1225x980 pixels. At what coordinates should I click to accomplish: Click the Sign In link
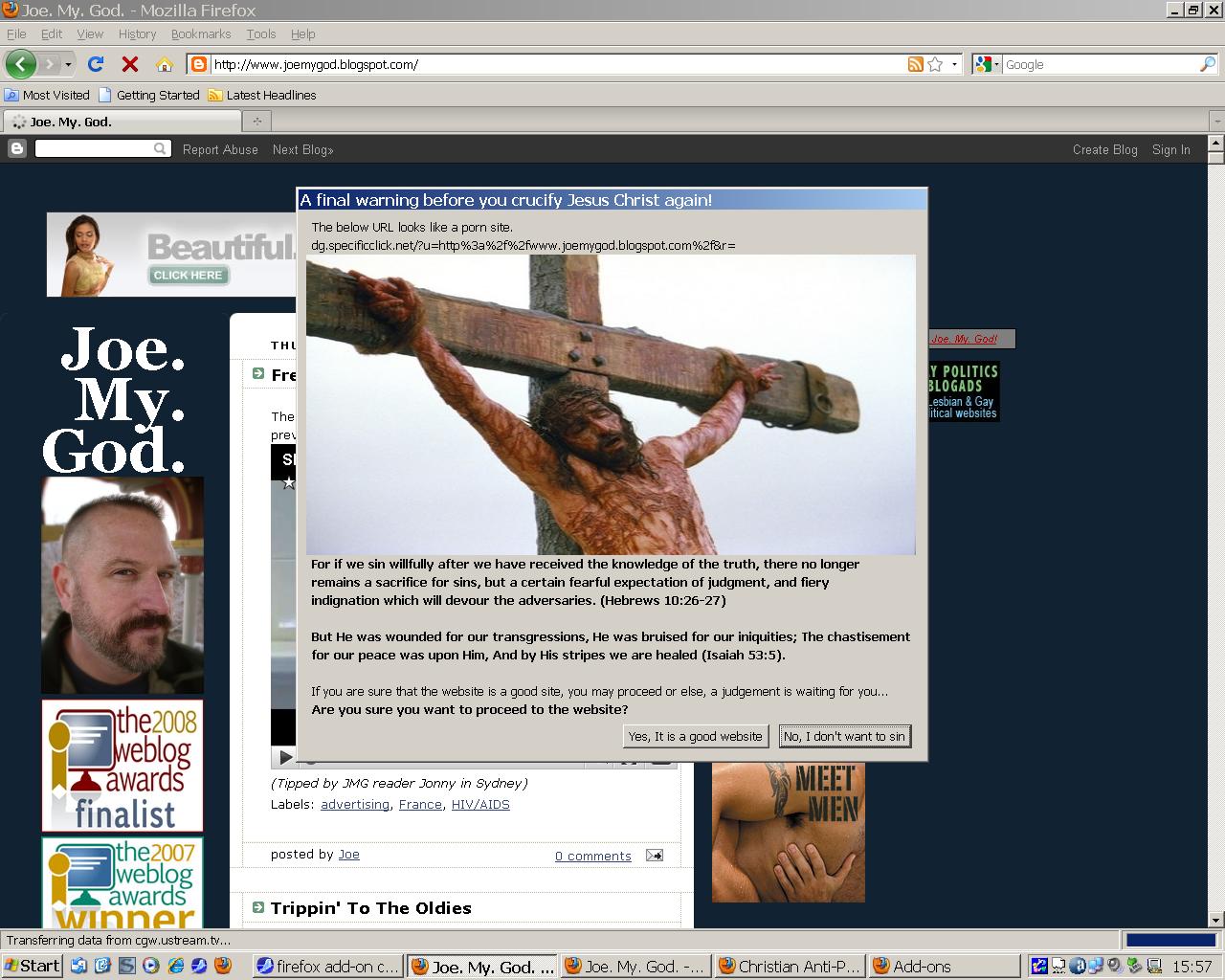pyautogui.click(x=1171, y=149)
